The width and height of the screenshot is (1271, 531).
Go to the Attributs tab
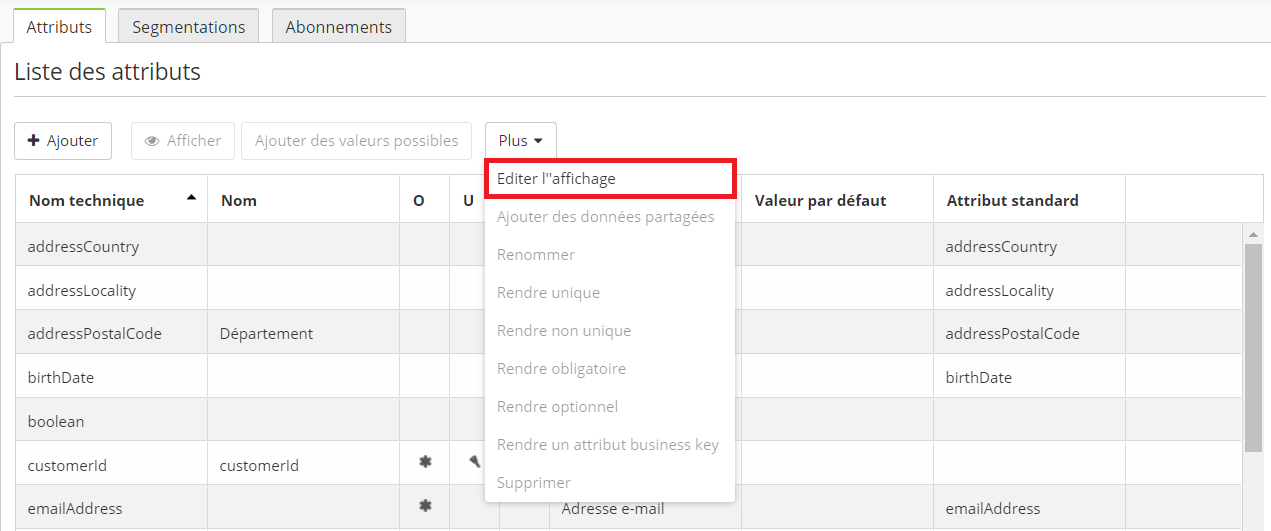[x=59, y=27]
